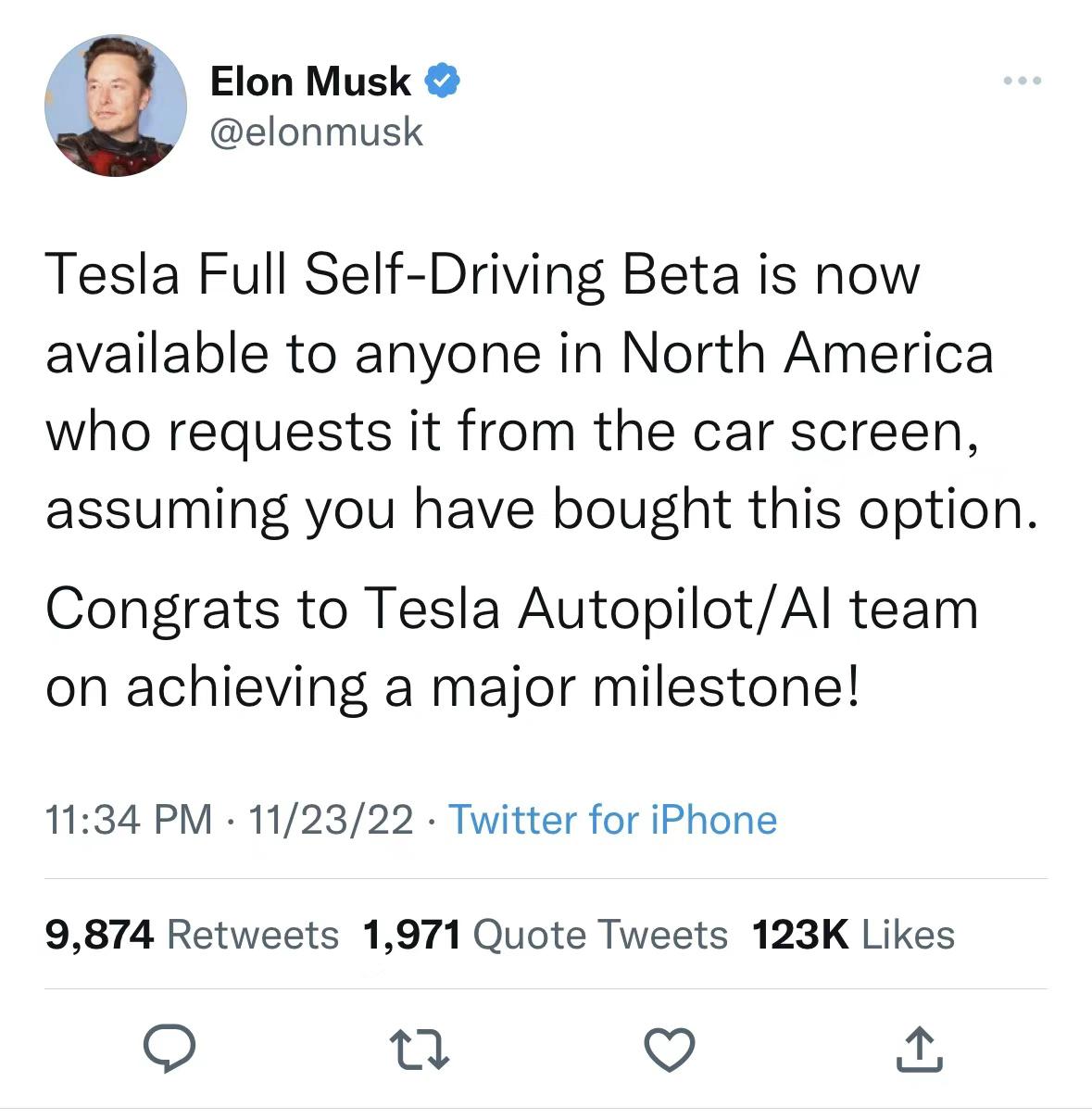Click the Elon Musk display name
This screenshot has width=1092, height=1119.
[310, 82]
